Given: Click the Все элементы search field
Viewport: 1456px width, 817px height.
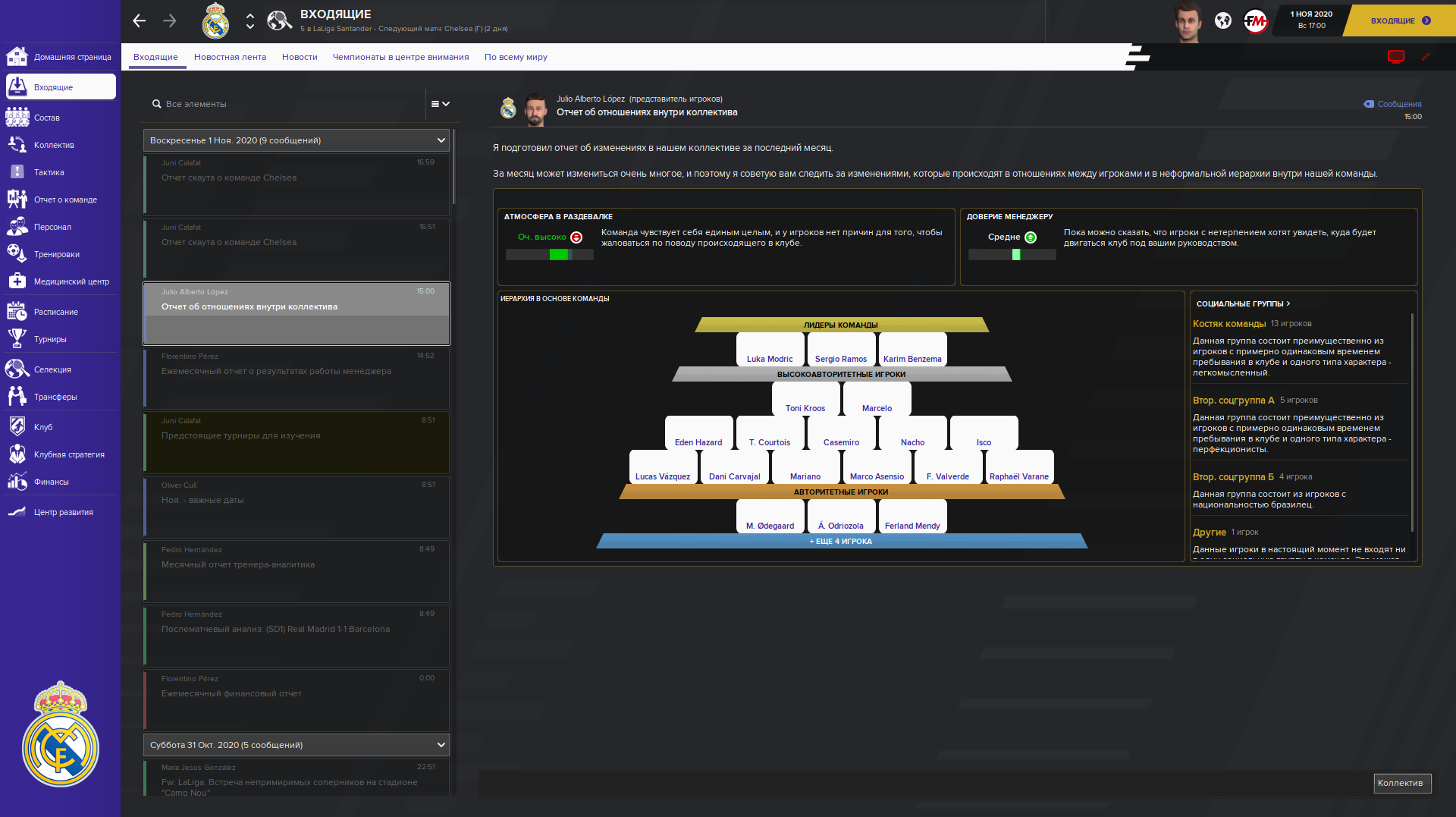Looking at the screenshot, I should [x=288, y=104].
